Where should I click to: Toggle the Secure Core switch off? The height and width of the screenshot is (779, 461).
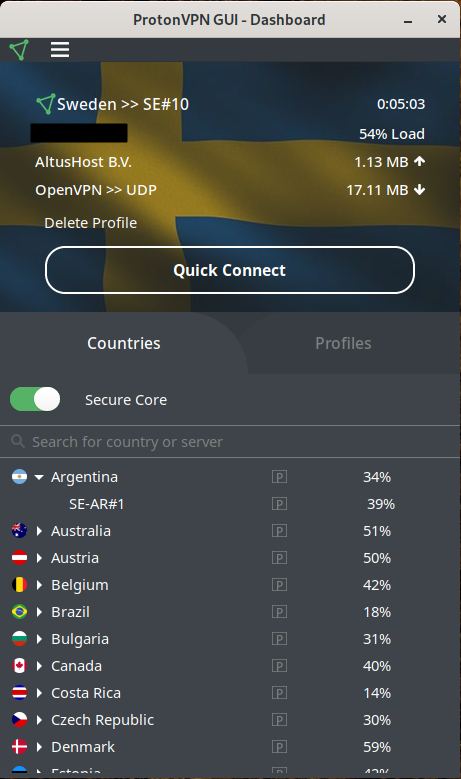click(35, 399)
